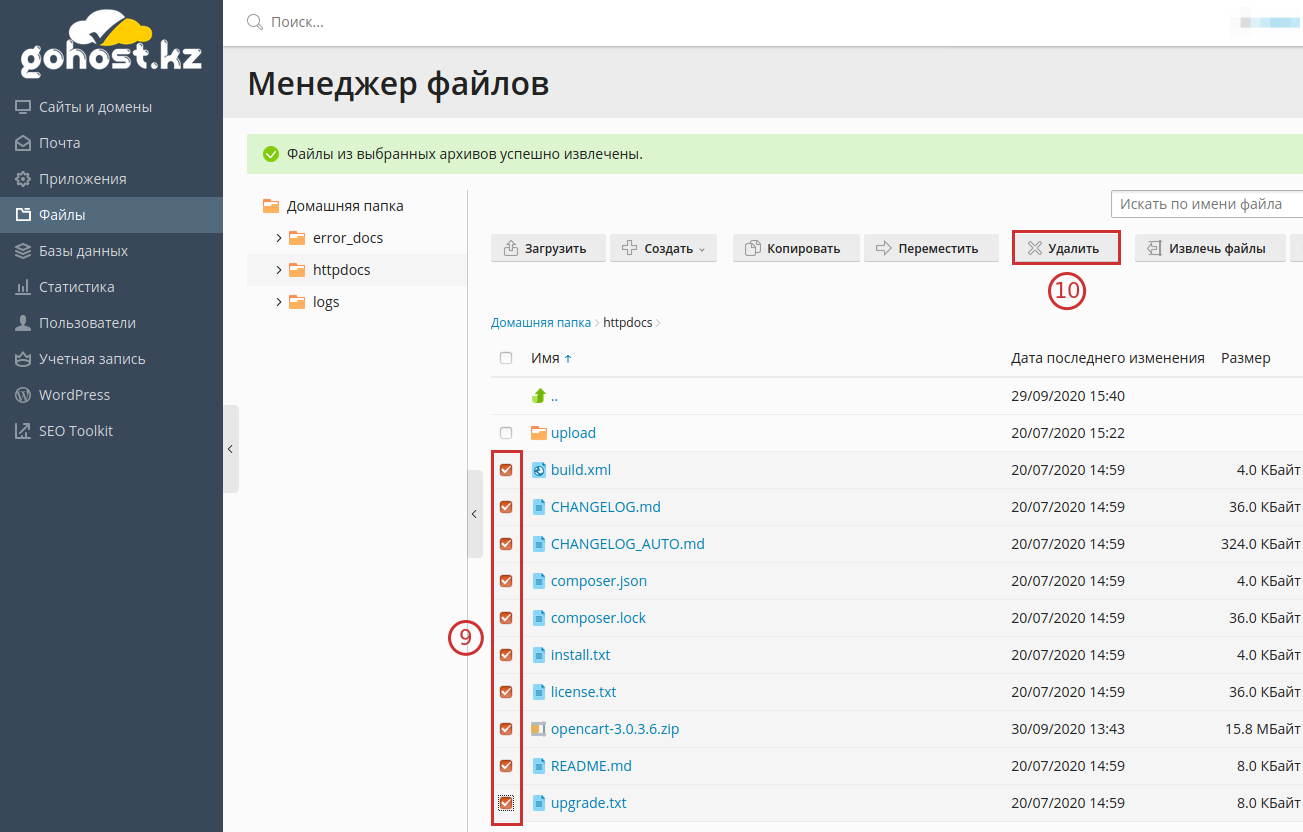Click the composer.json file icon

(539, 581)
